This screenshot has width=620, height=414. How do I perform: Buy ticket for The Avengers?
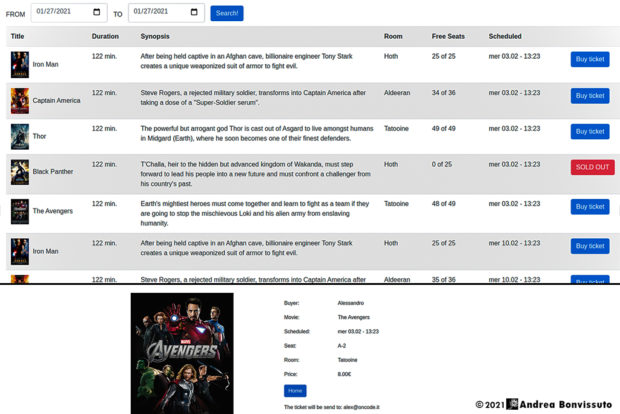[590, 207]
